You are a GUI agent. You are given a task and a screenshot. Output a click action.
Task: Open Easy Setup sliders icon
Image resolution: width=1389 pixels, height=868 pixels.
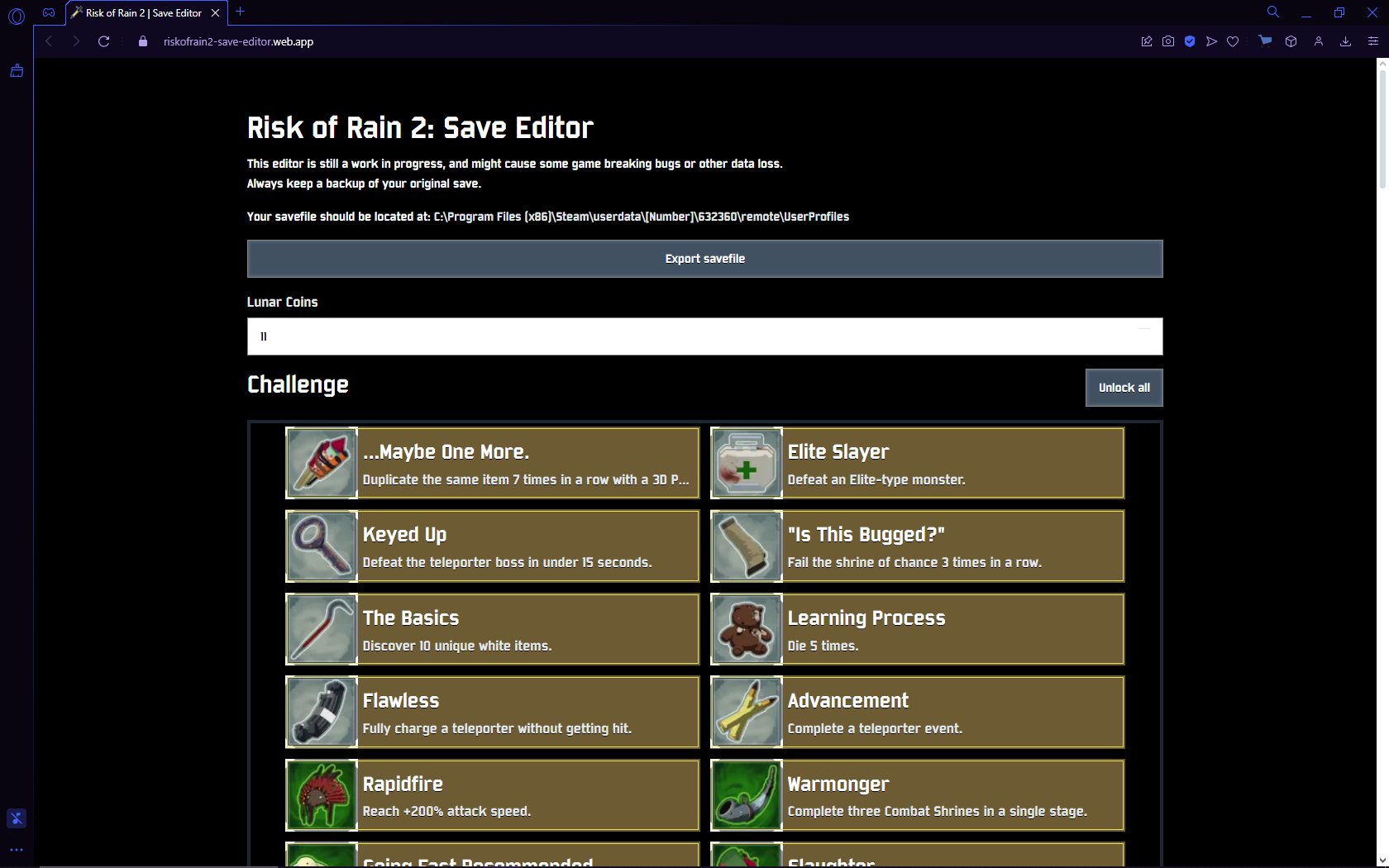pyautogui.click(x=1373, y=41)
